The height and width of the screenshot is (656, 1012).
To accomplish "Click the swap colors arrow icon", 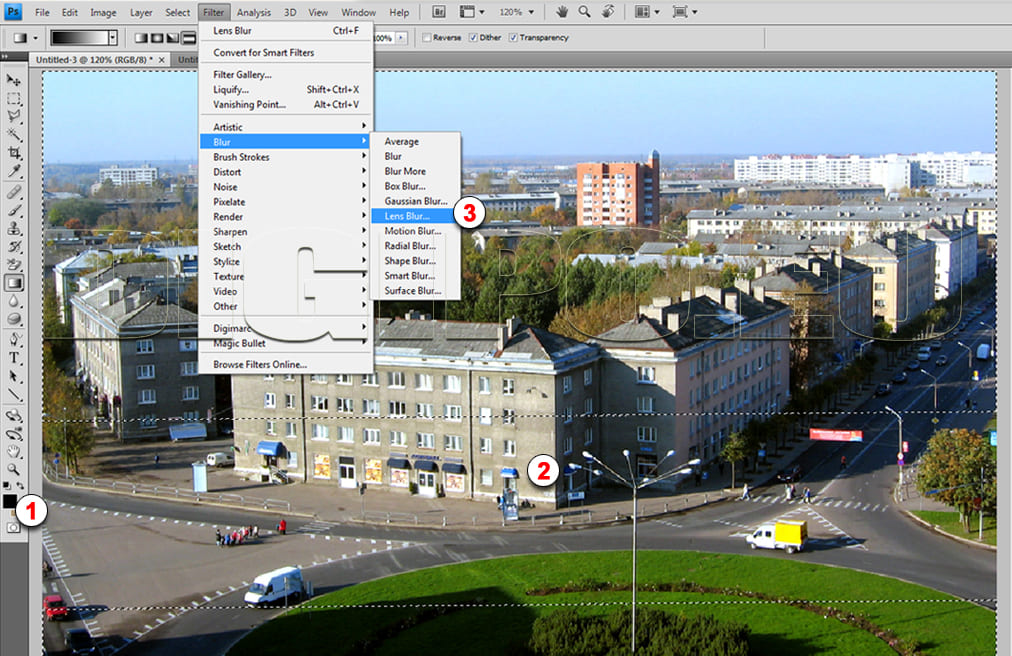I will pos(21,486).
